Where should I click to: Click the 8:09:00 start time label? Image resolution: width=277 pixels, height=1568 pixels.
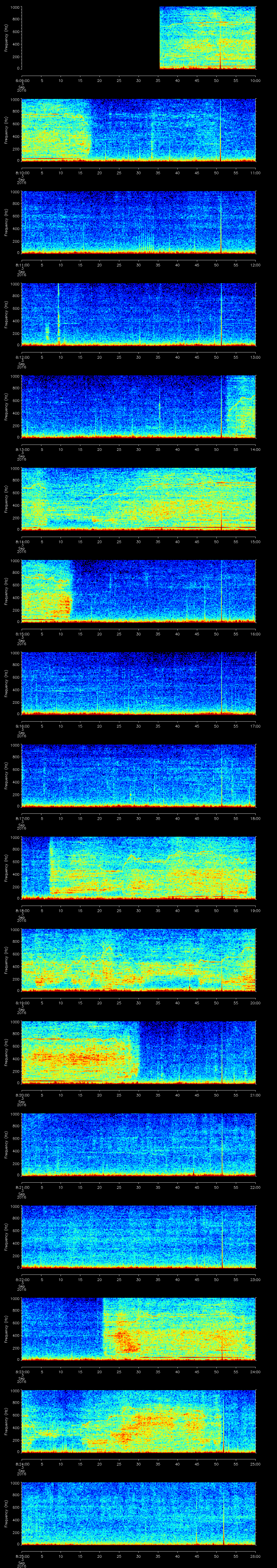(x=22, y=80)
